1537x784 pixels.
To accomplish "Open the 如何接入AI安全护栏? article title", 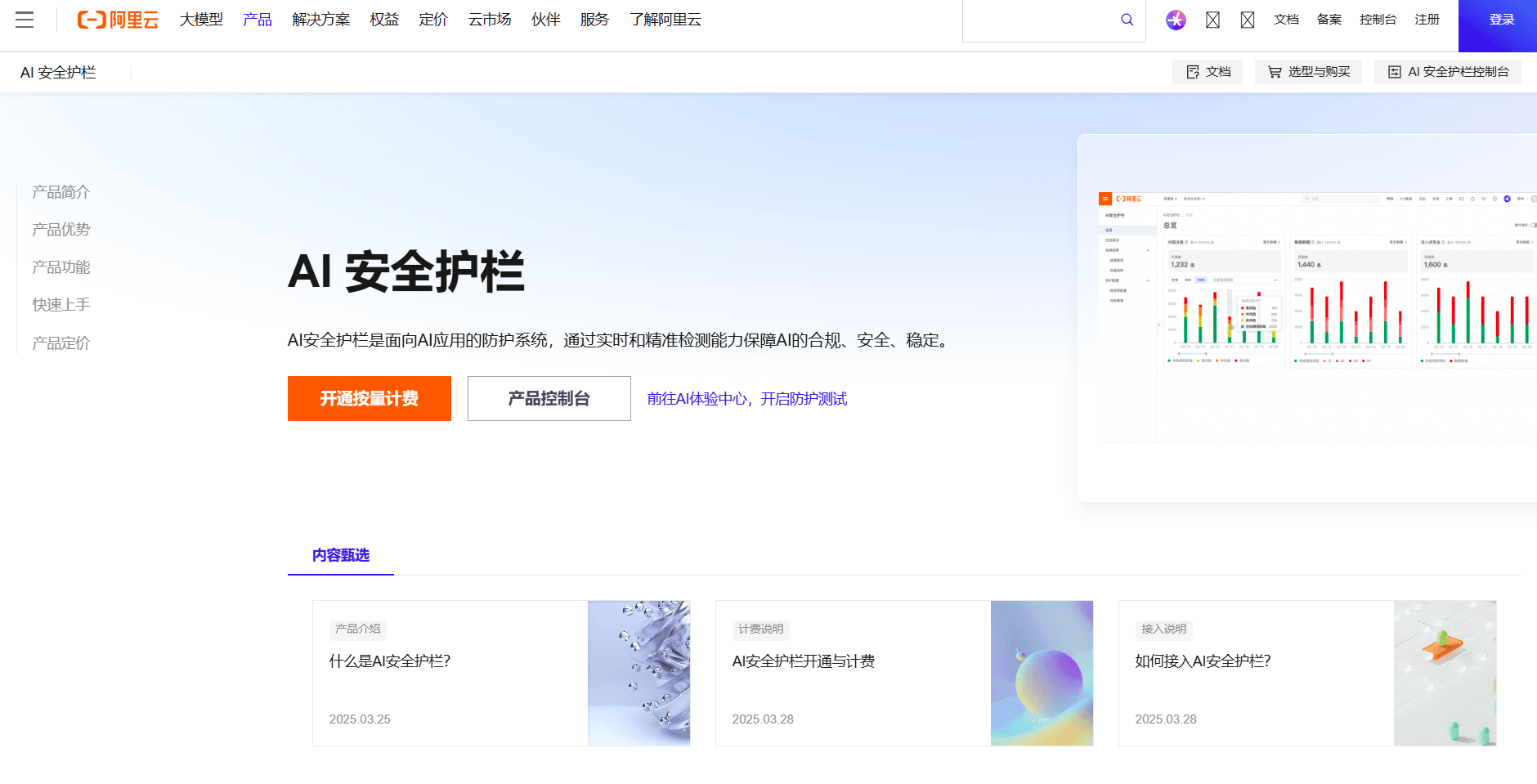I will point(1203,661).
